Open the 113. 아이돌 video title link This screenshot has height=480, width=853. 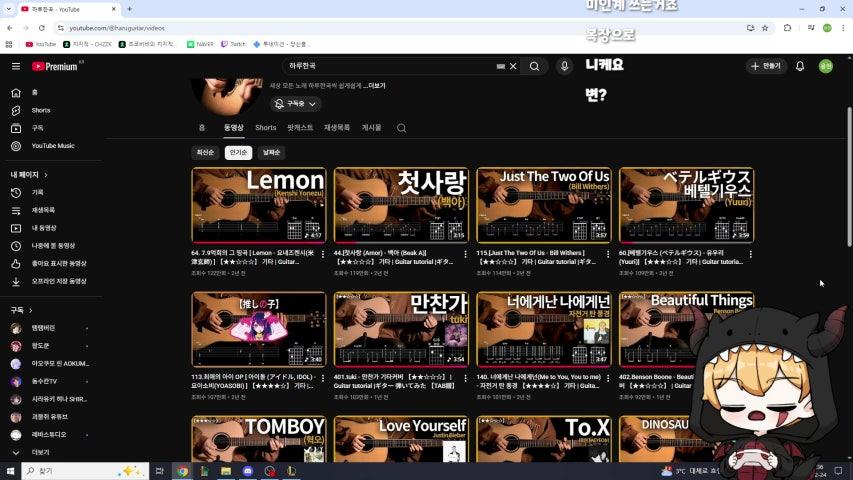pos(254,381)
